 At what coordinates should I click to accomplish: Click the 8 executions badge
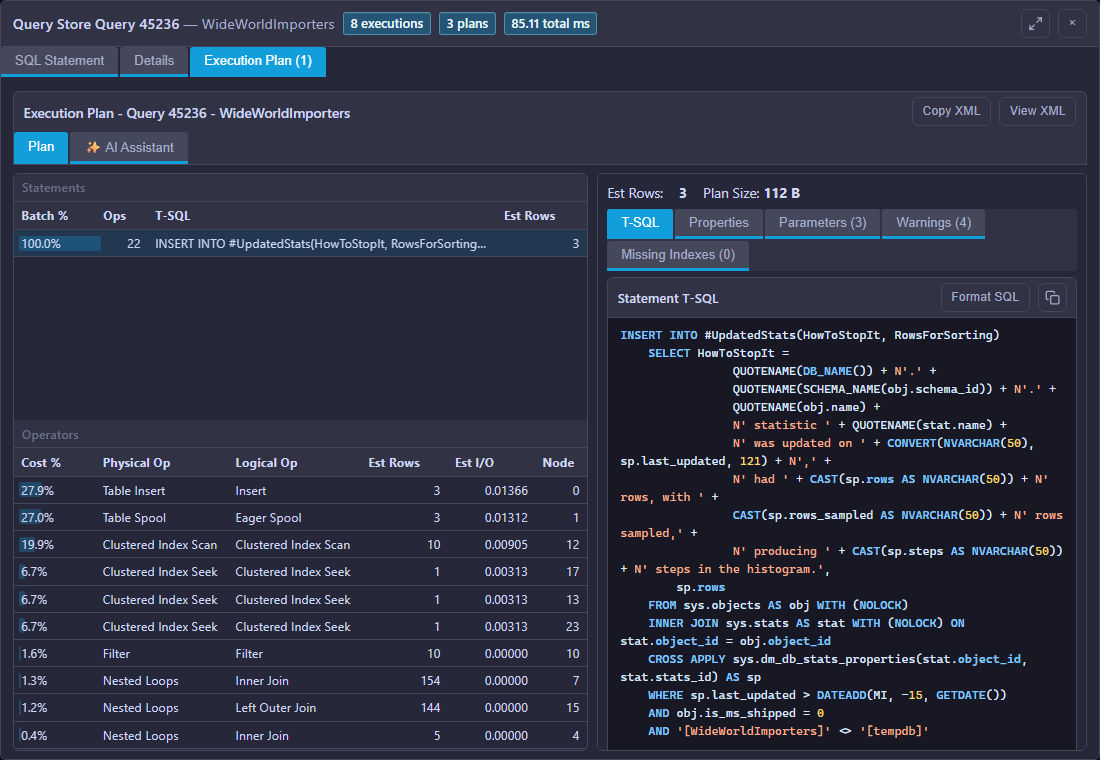click(x=387, y=24)
